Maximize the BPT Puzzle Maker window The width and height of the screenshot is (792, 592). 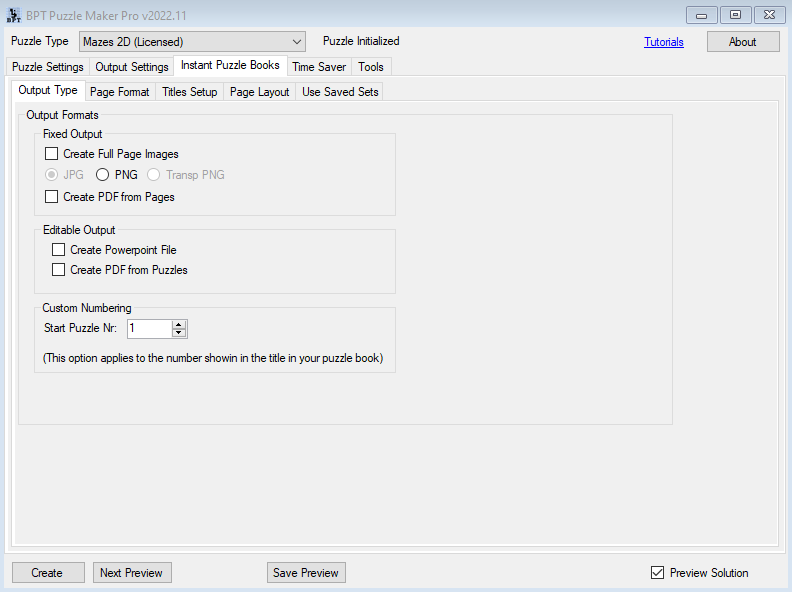[735, 15]
